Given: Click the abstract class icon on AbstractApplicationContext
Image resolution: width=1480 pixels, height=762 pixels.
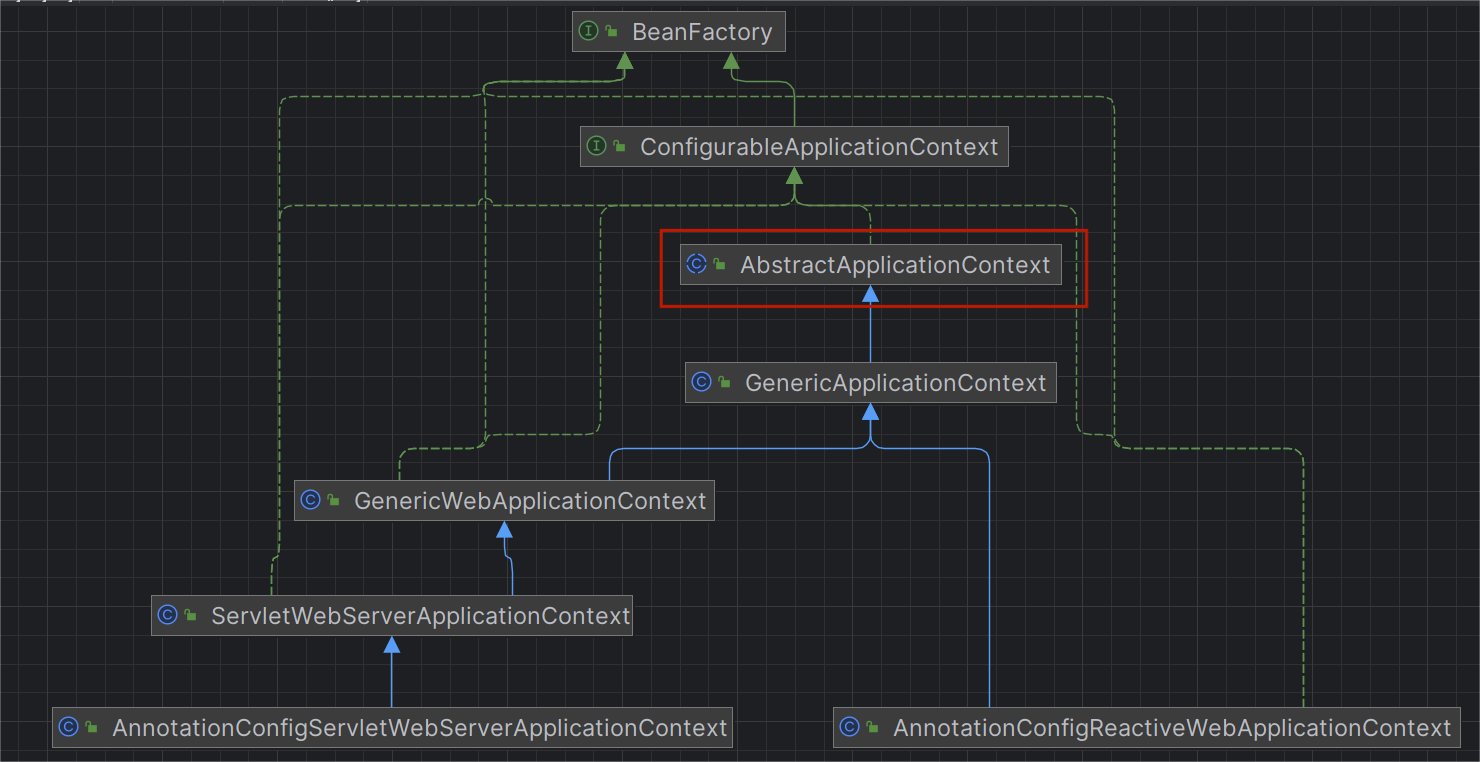Looking at the screenshot, I should click(697, 264).
